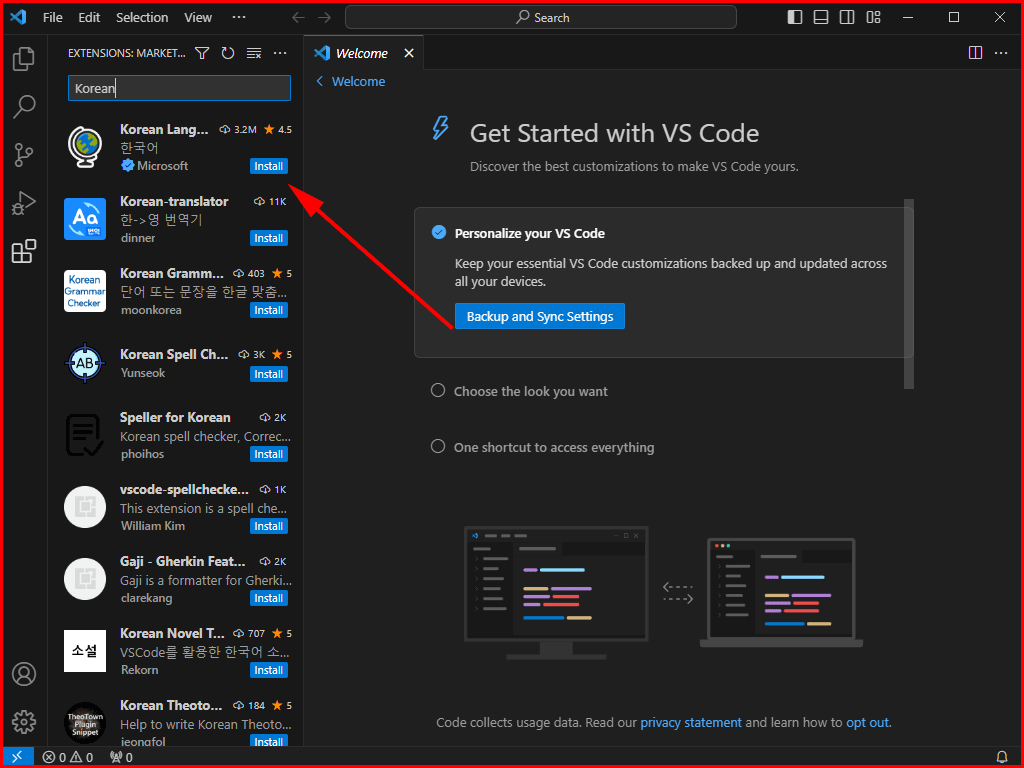Open Korean Language Pack globe thumbnail
Viewport: 1024px width, 768px height.
[x=85, y=147]
